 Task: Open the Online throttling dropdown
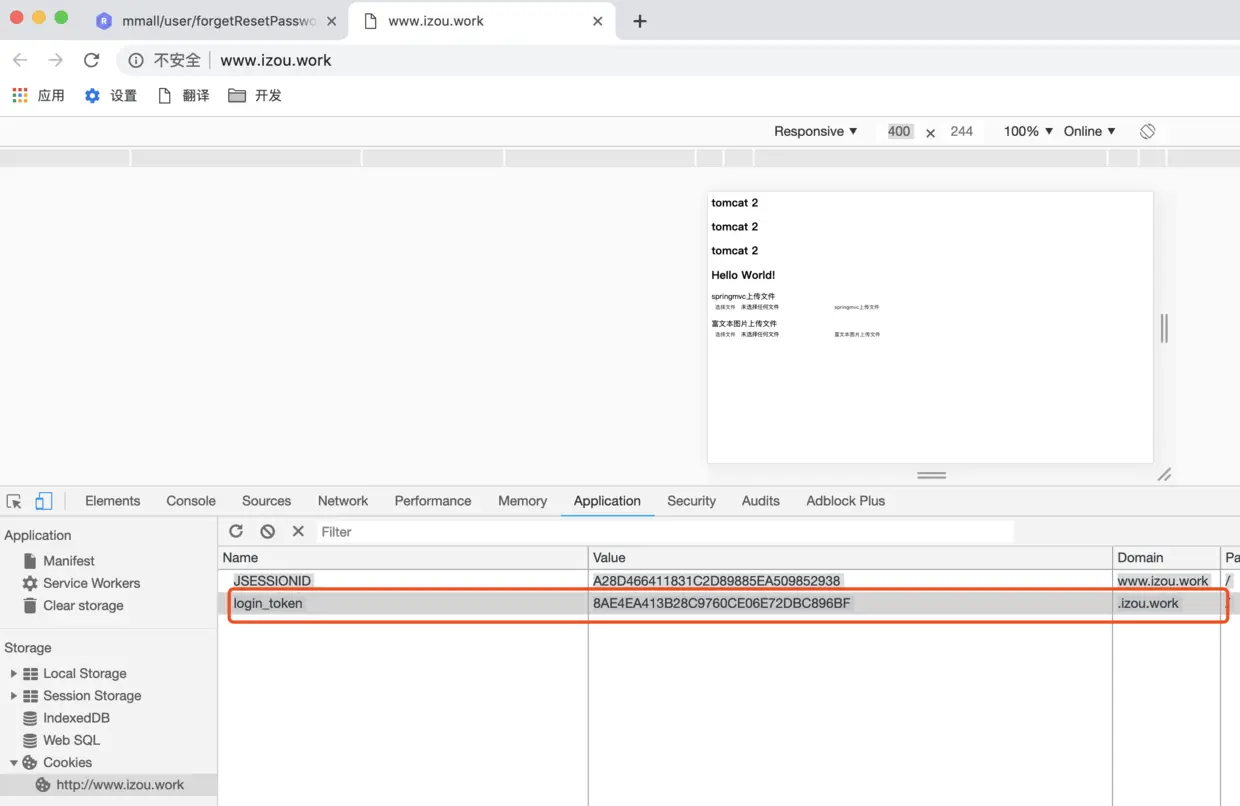(x=1089, y=131)
